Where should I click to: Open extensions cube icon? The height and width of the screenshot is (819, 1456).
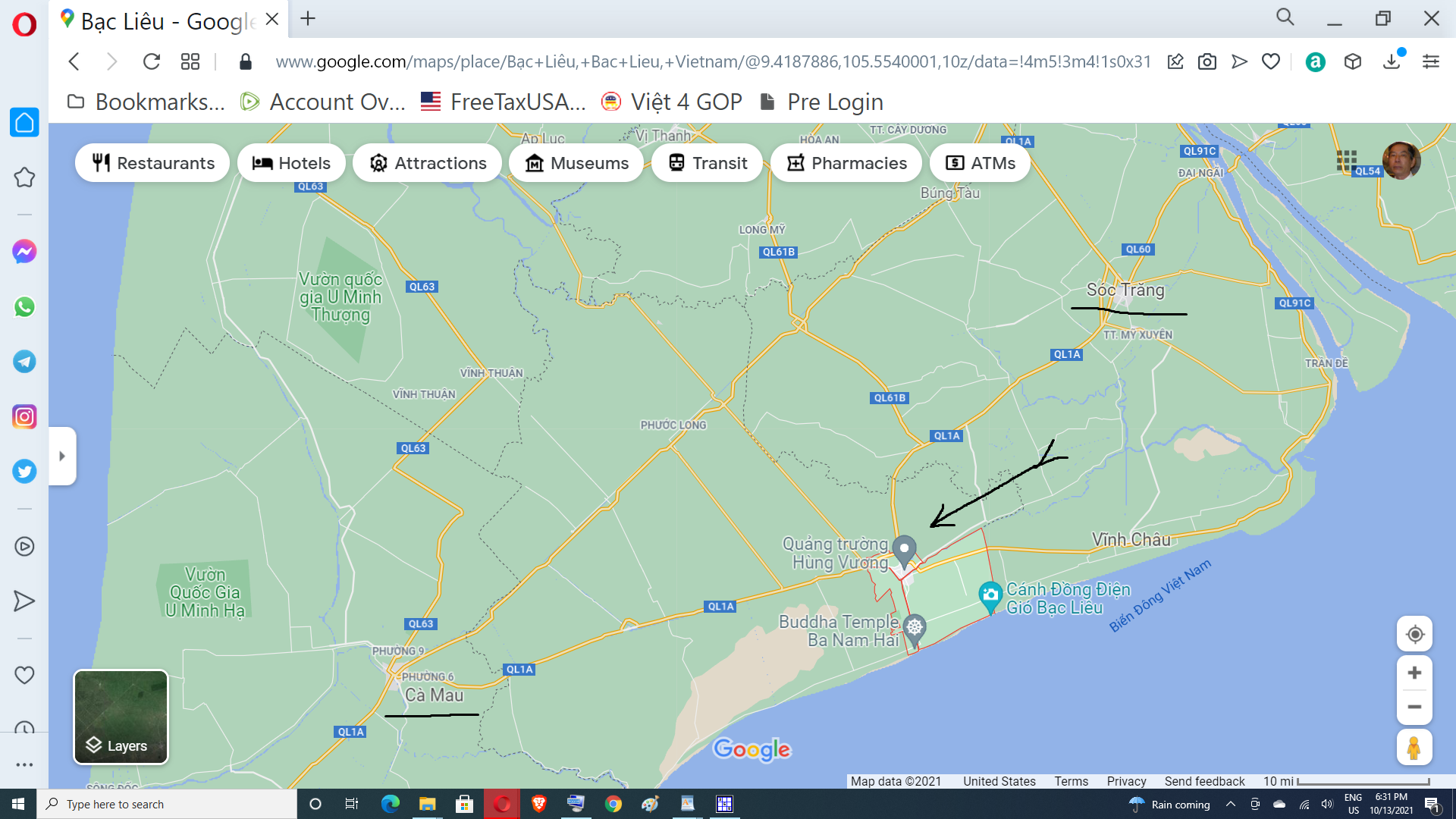(1353, 61)
